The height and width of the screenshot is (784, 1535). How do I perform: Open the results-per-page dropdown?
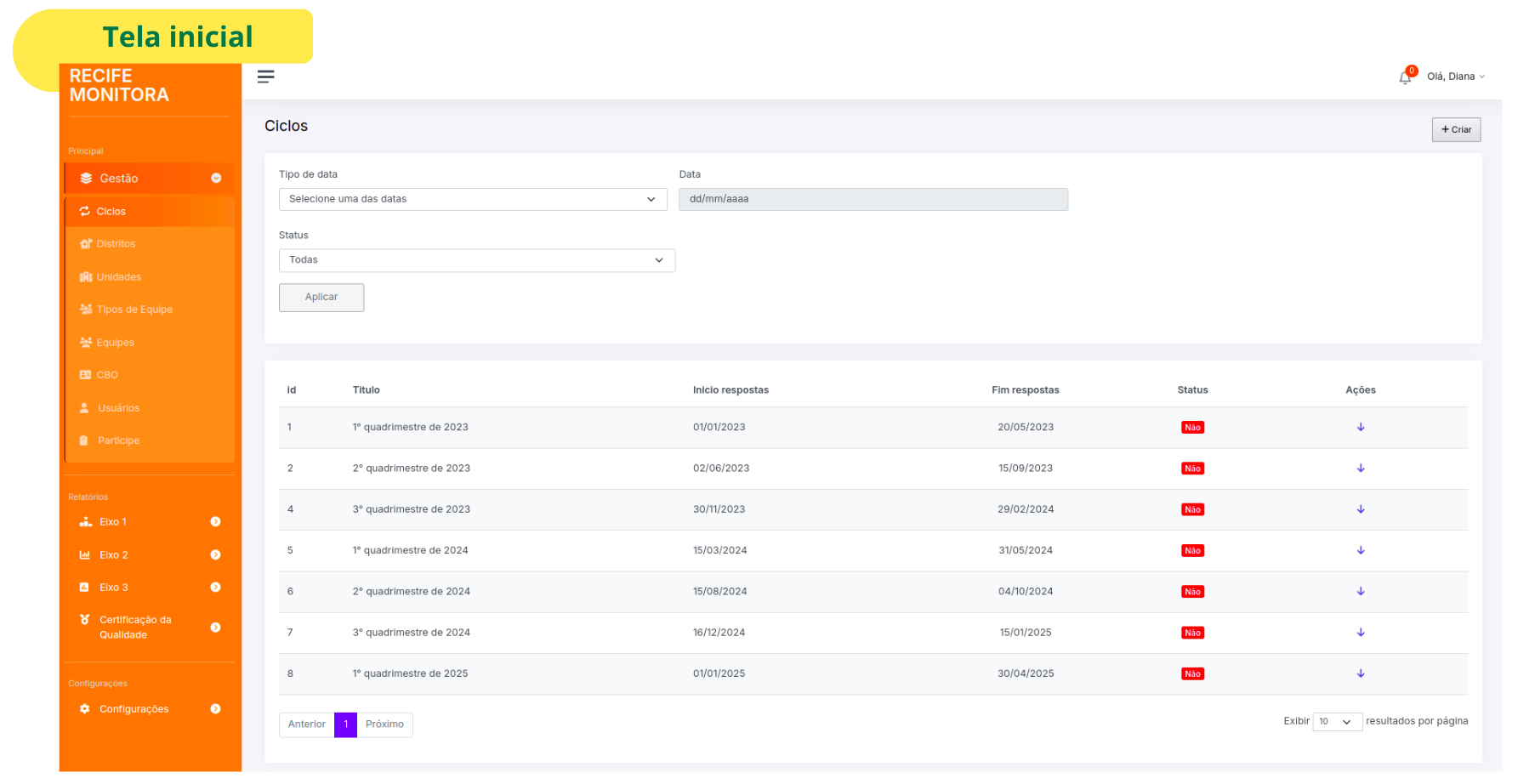click(x=1338, y=722)
